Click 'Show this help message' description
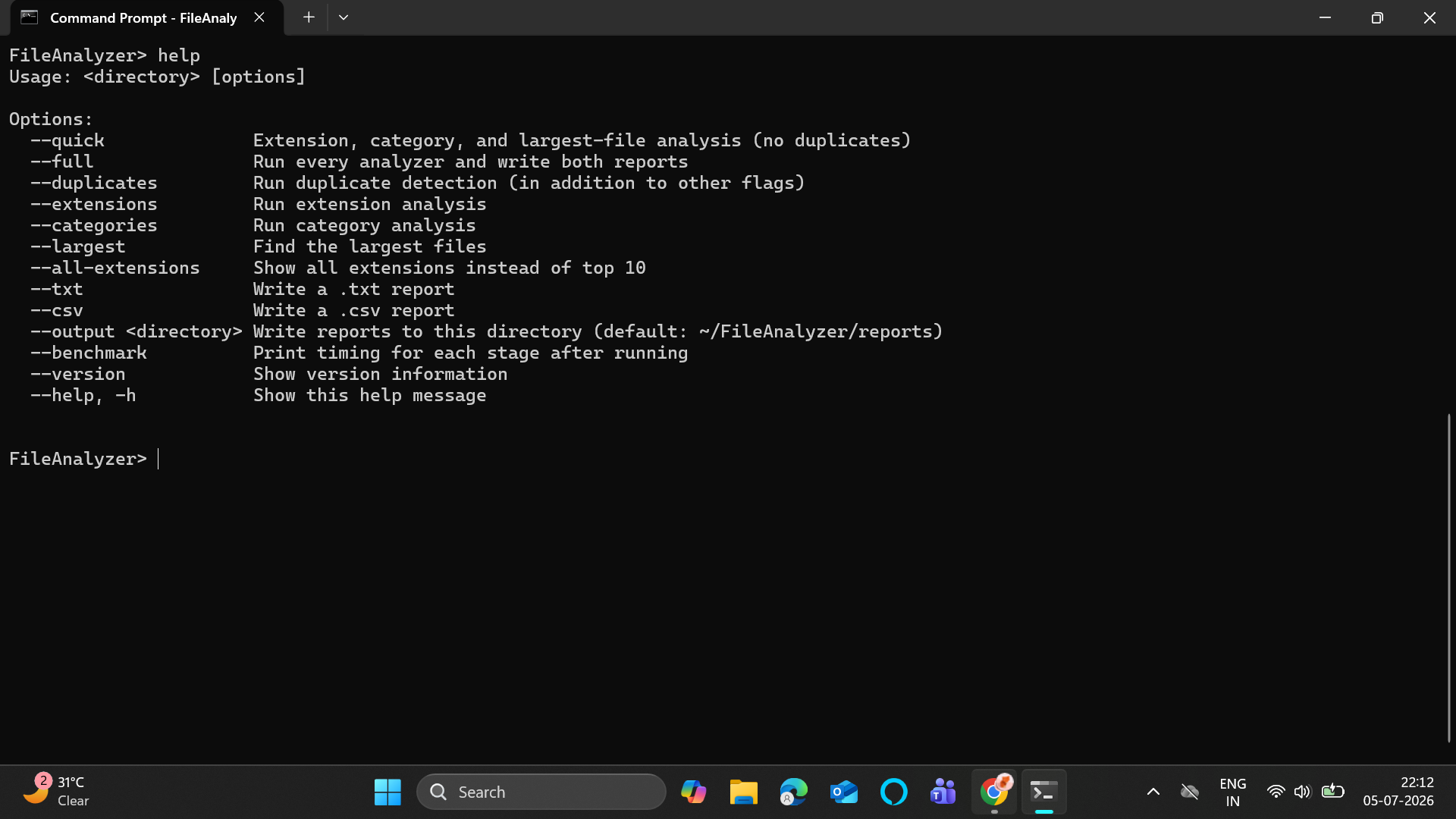 pyautogui.click(x=370, y=395)
